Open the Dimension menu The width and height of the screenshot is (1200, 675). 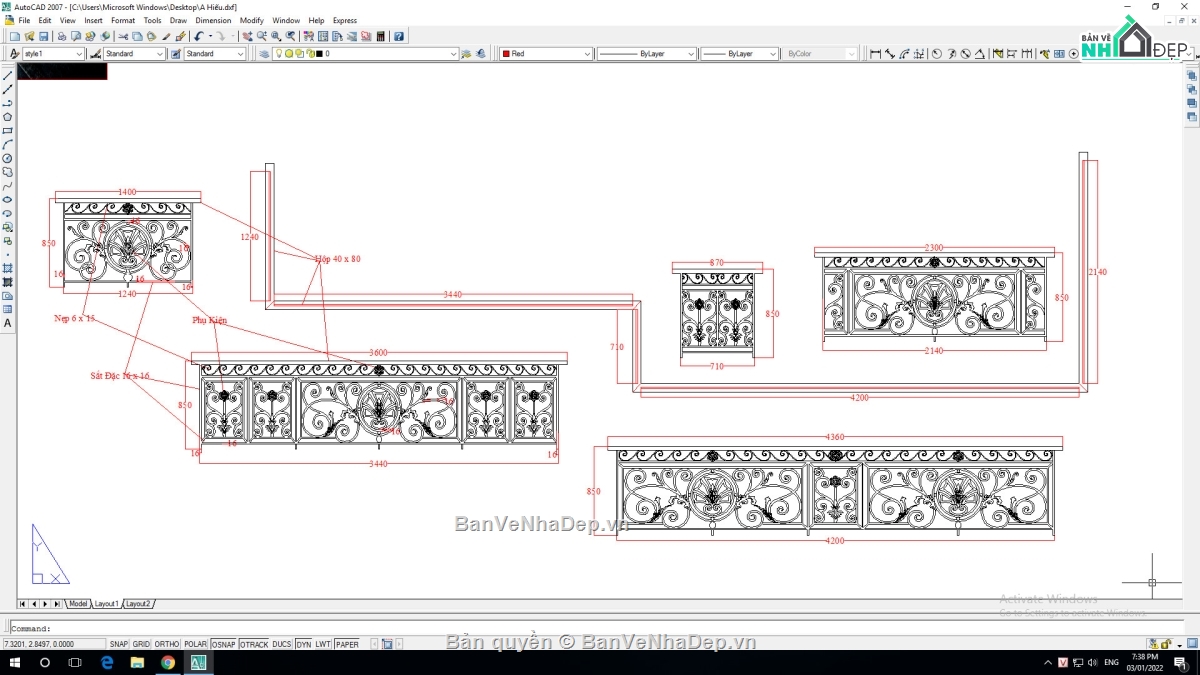tap(213, 20)
